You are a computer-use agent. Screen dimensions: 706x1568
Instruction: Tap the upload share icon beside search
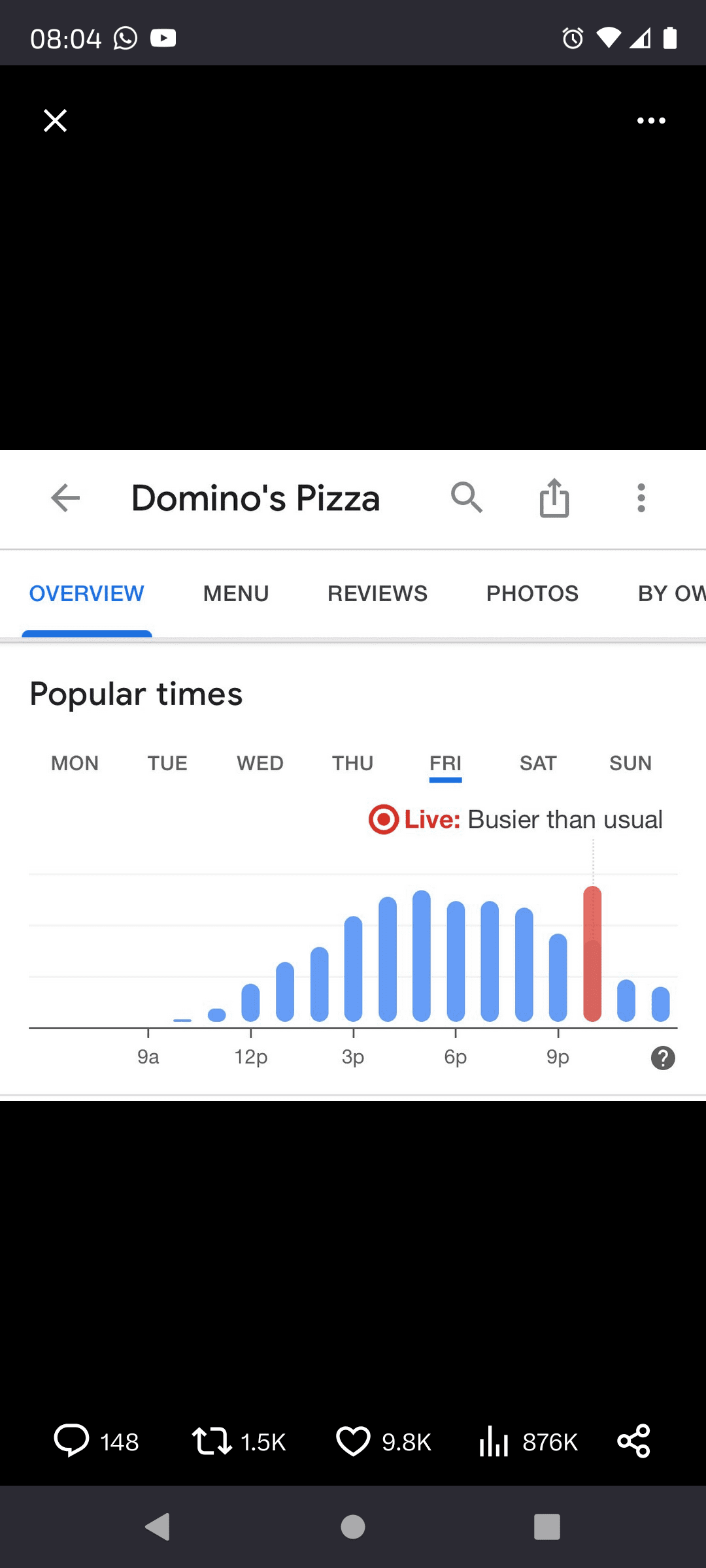(554, 498)
